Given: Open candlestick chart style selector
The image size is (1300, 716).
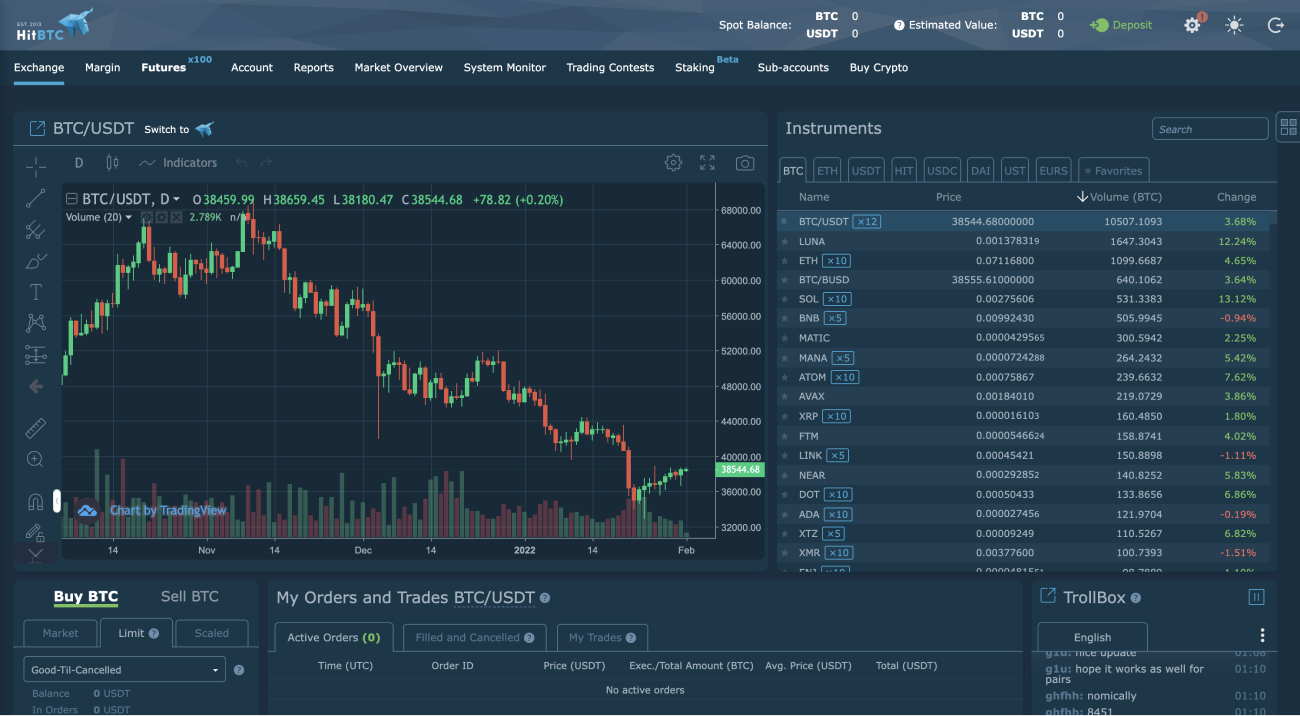Looking at the screenshot, I should tap(112, 162).
